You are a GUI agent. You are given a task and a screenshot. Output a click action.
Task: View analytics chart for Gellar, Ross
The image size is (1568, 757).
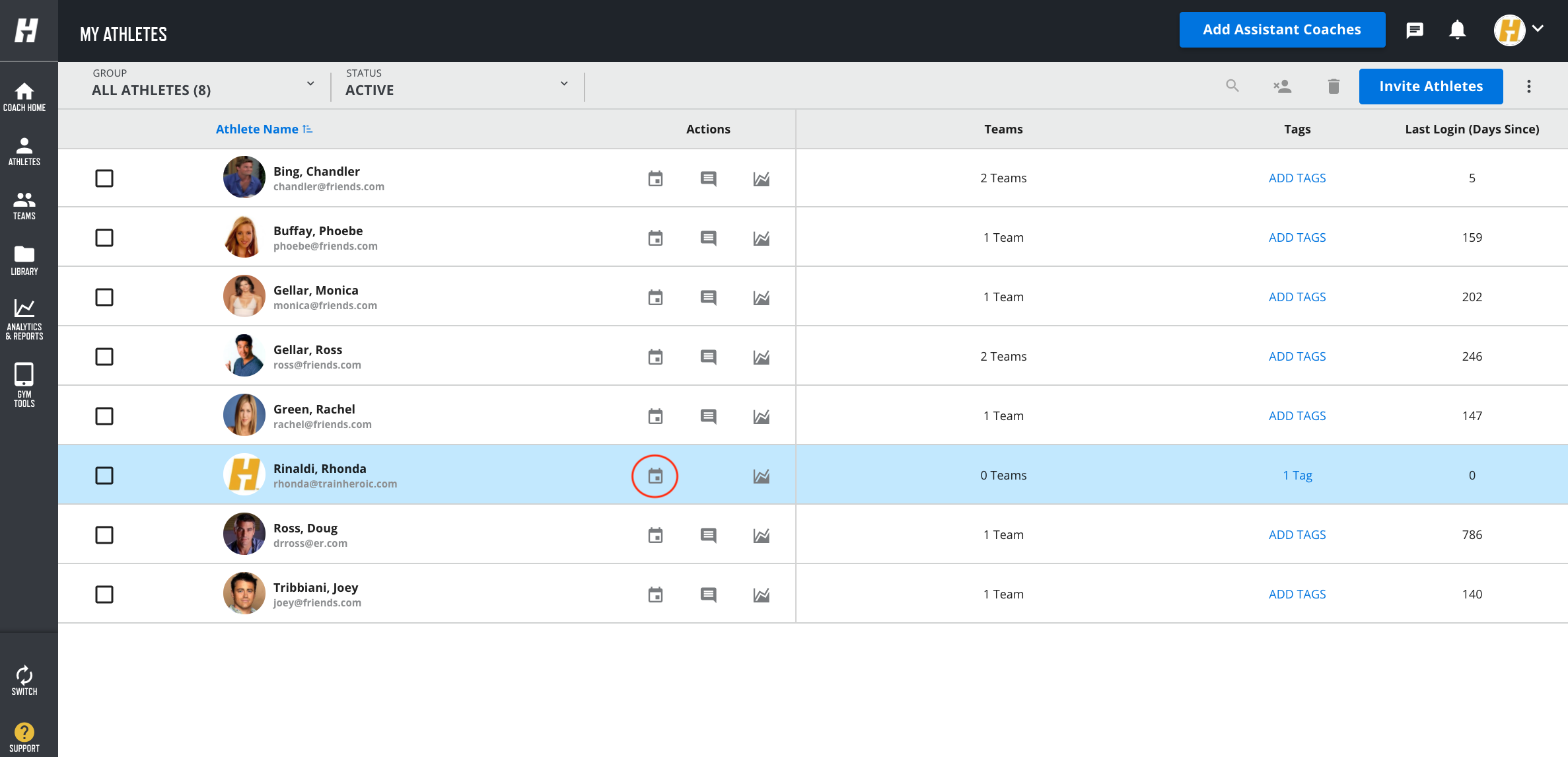761,357
